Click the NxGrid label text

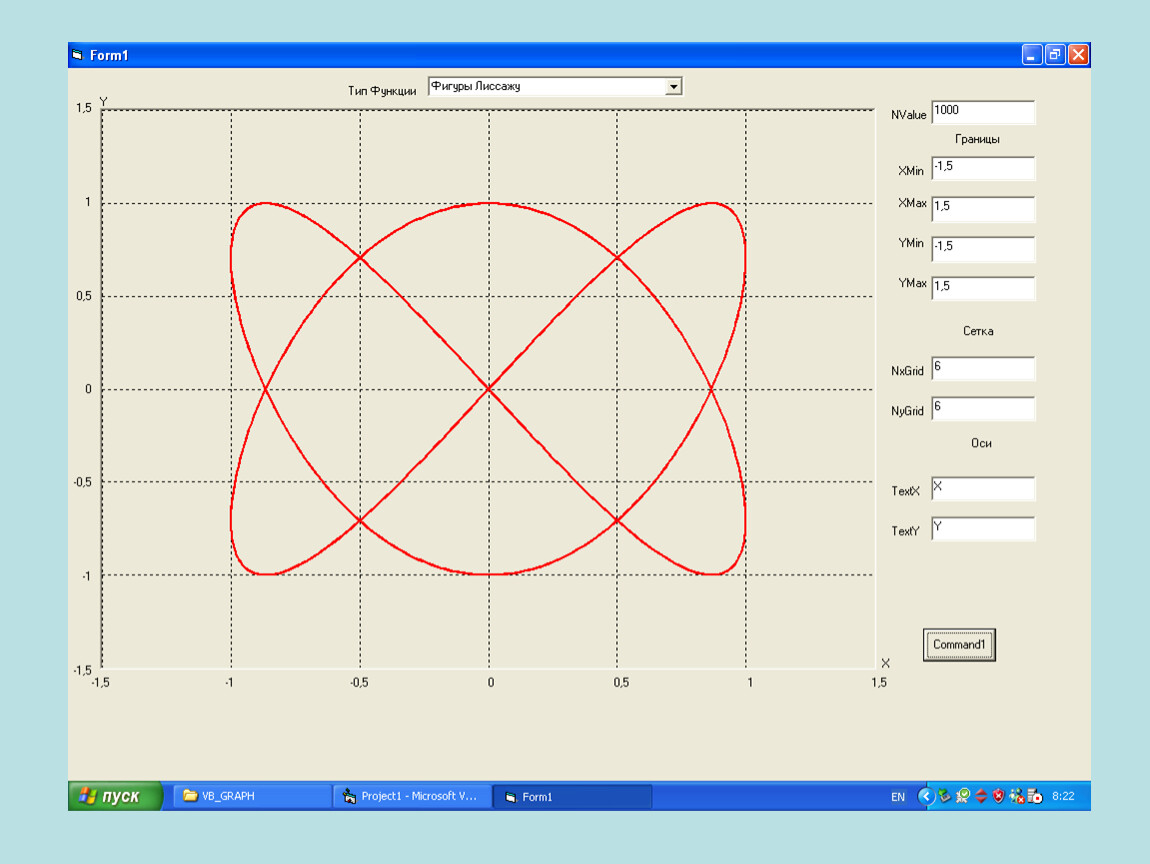[x=907, y=371]
